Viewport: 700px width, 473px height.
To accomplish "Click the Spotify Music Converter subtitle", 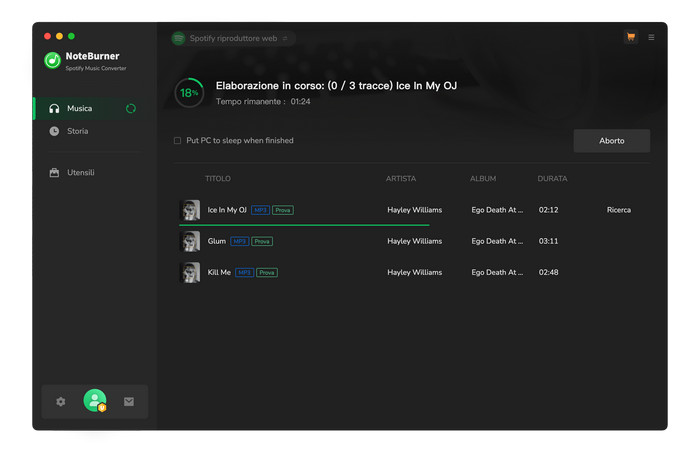I will 96,68.
